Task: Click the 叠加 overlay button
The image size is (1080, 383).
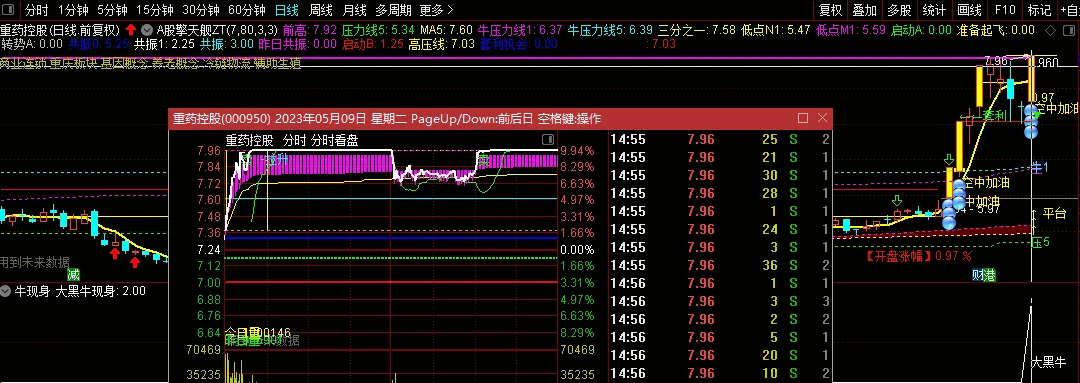Action: tap(864, 10)
